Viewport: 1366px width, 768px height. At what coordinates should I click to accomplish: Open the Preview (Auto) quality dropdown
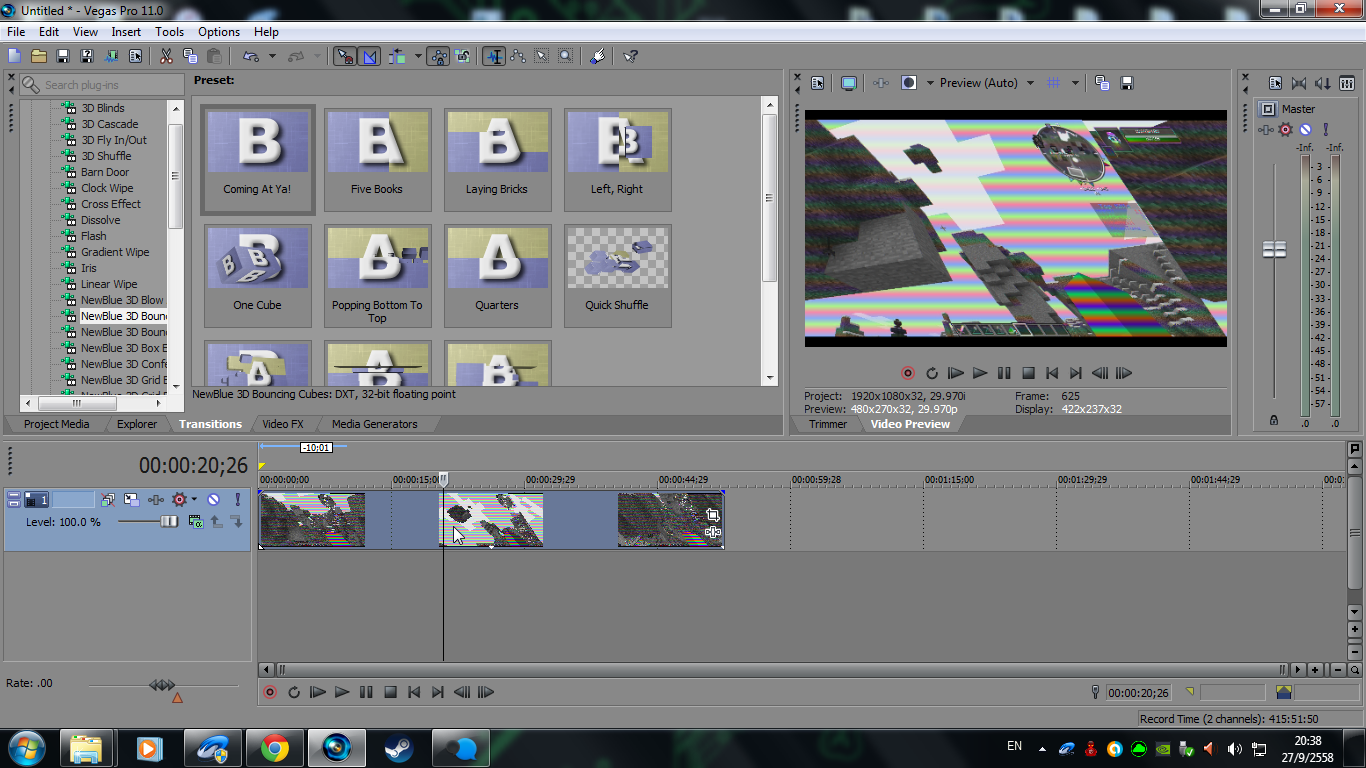click(1030, 83)
